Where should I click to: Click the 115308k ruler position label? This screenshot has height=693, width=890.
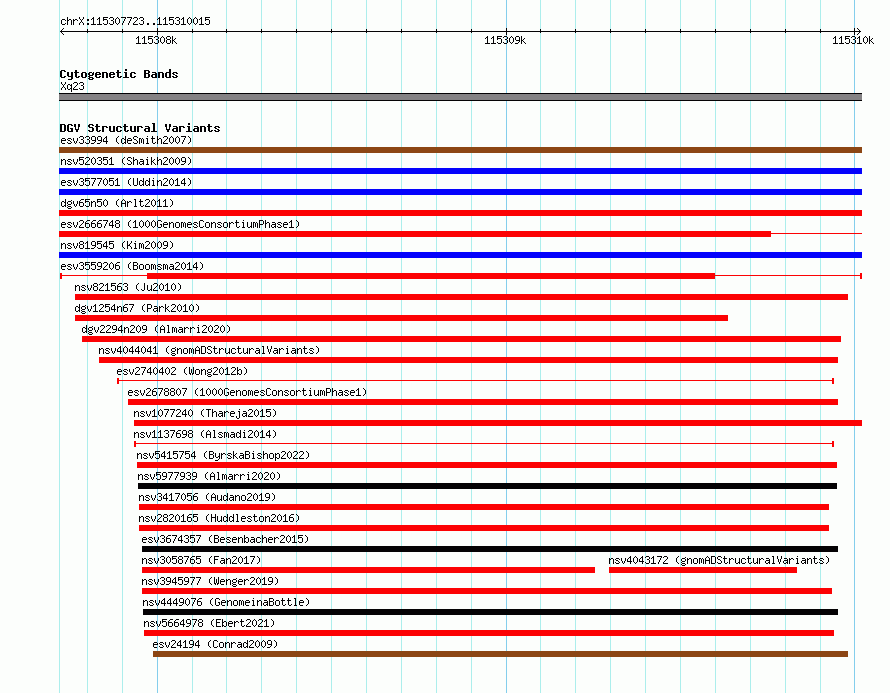156,40
